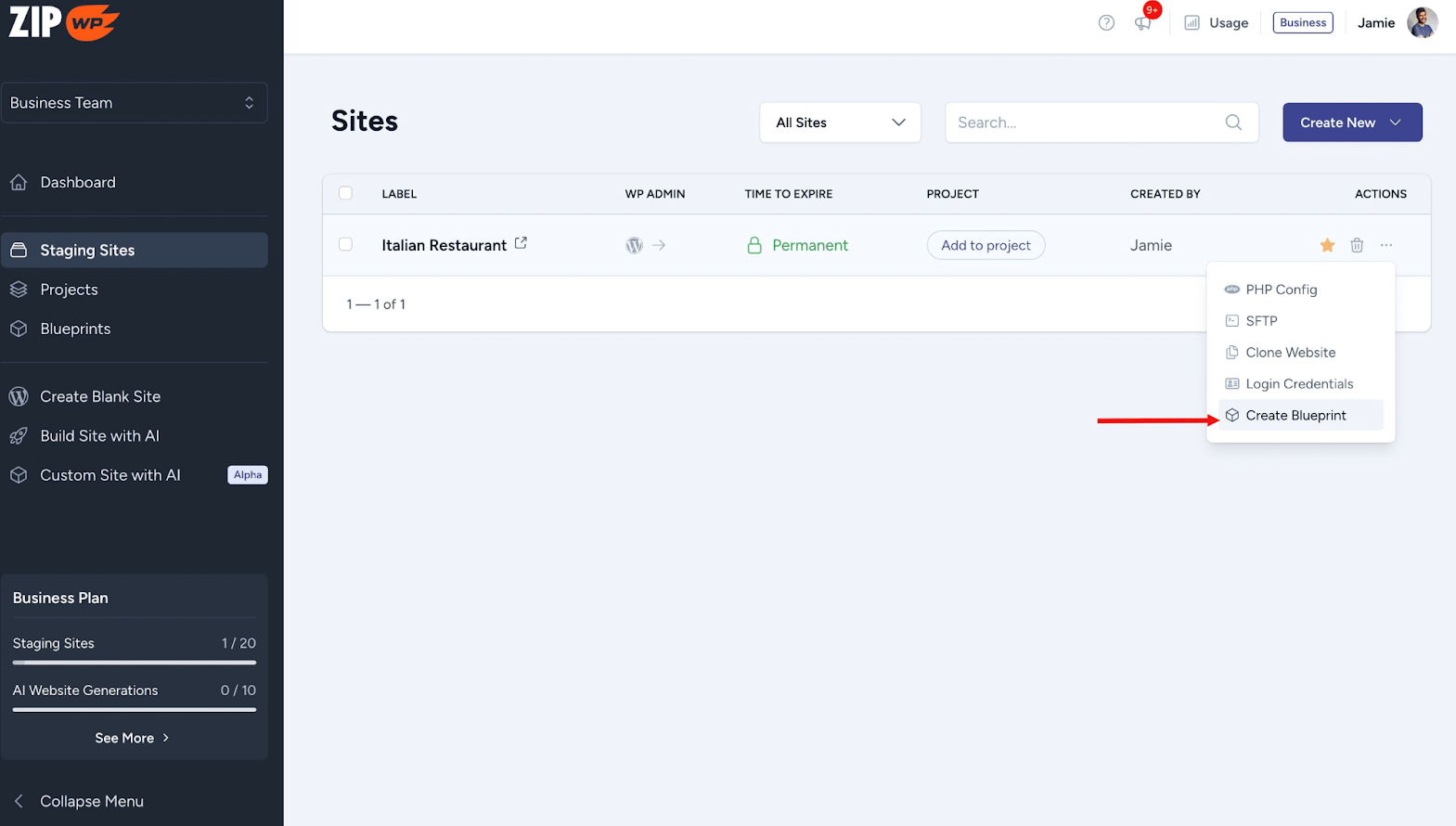This screenshot has height=826, width=1456.
Task: Click the search magnifier icon
Action: tap(1233, 123)
